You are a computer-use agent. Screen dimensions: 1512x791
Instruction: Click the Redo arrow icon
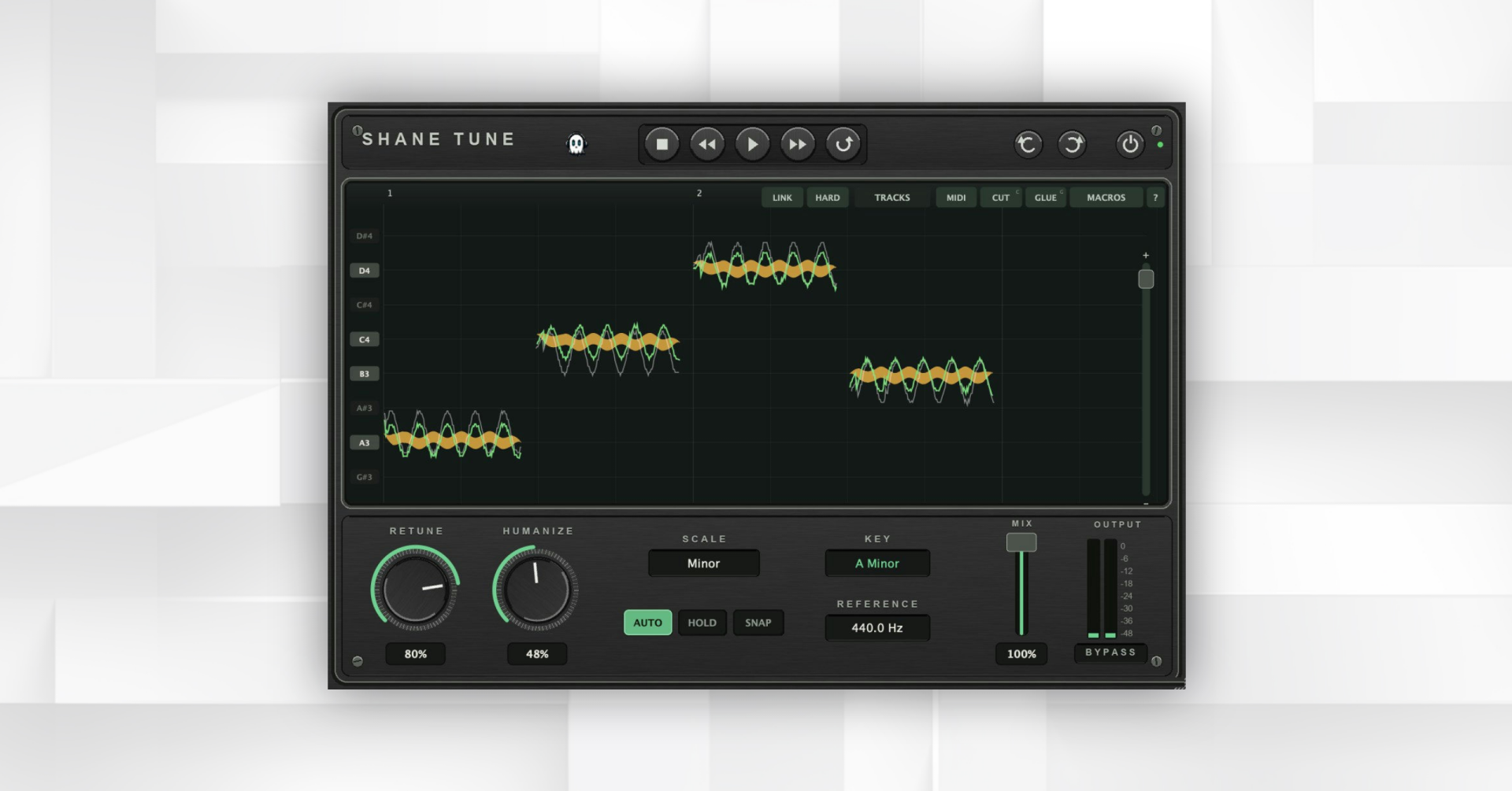tap(1072, 144)
